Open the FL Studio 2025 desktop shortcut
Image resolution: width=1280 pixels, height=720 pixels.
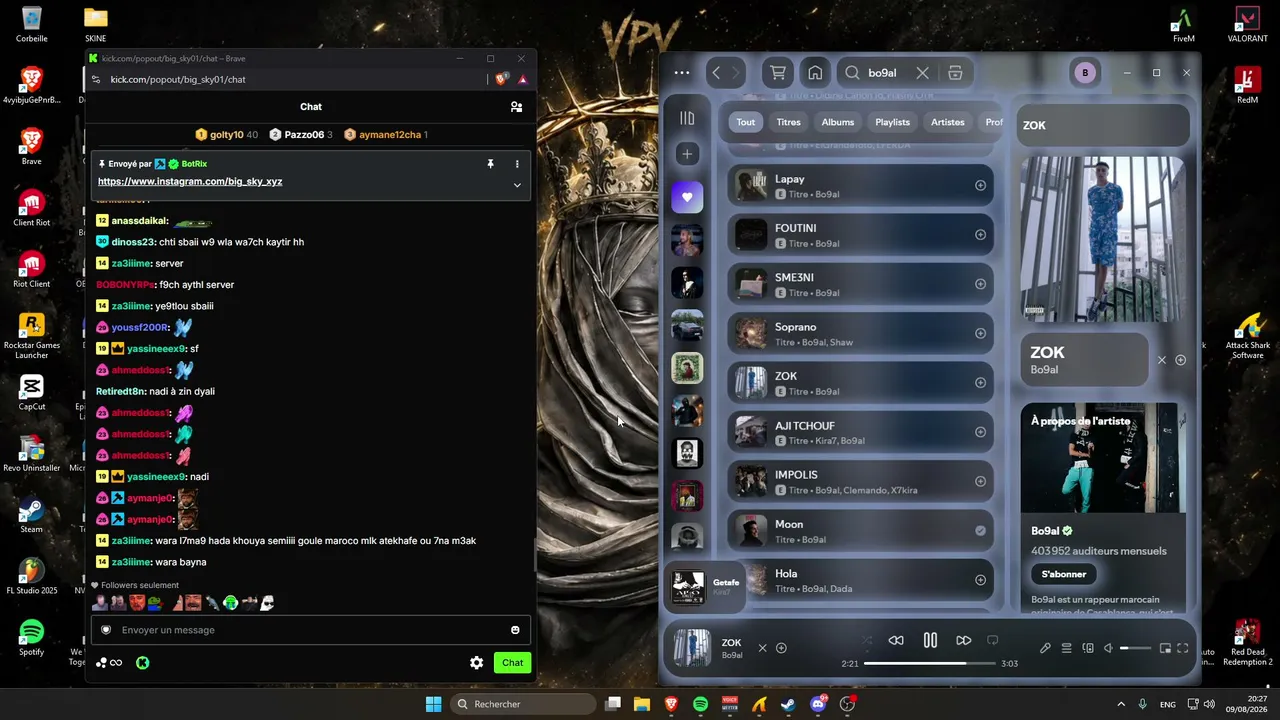tap(32, 576)
